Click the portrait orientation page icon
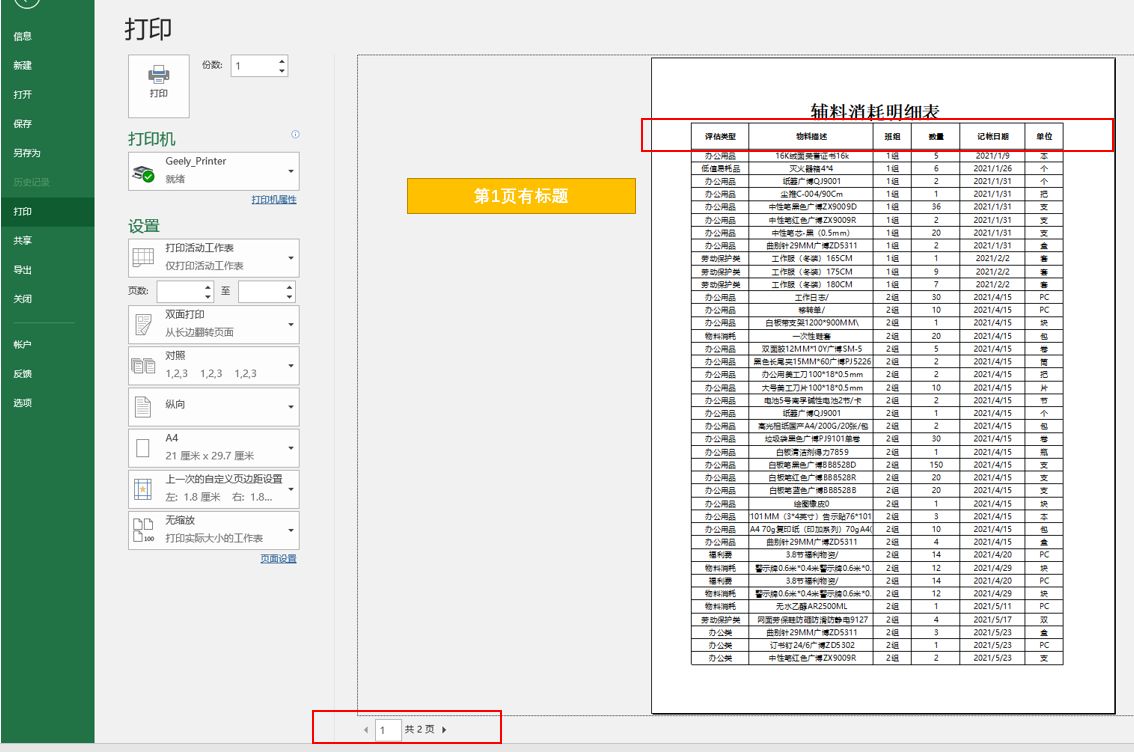The width and height of the screenshot is (1134, 752). pos(143,406)
